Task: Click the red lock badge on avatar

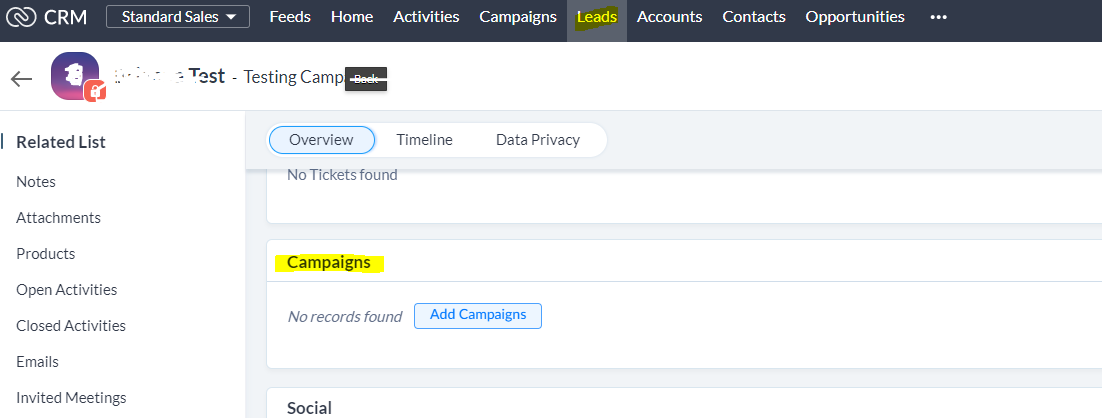Action: pos(95,91)
